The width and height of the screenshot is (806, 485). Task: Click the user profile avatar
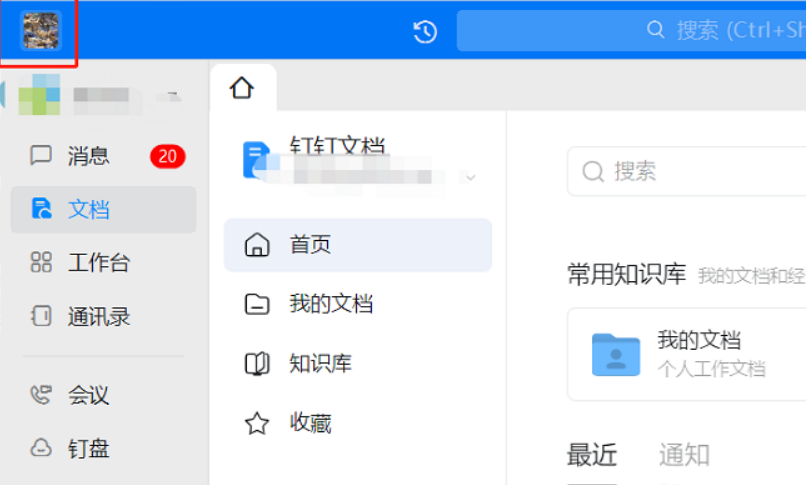[x=41, y=31]
